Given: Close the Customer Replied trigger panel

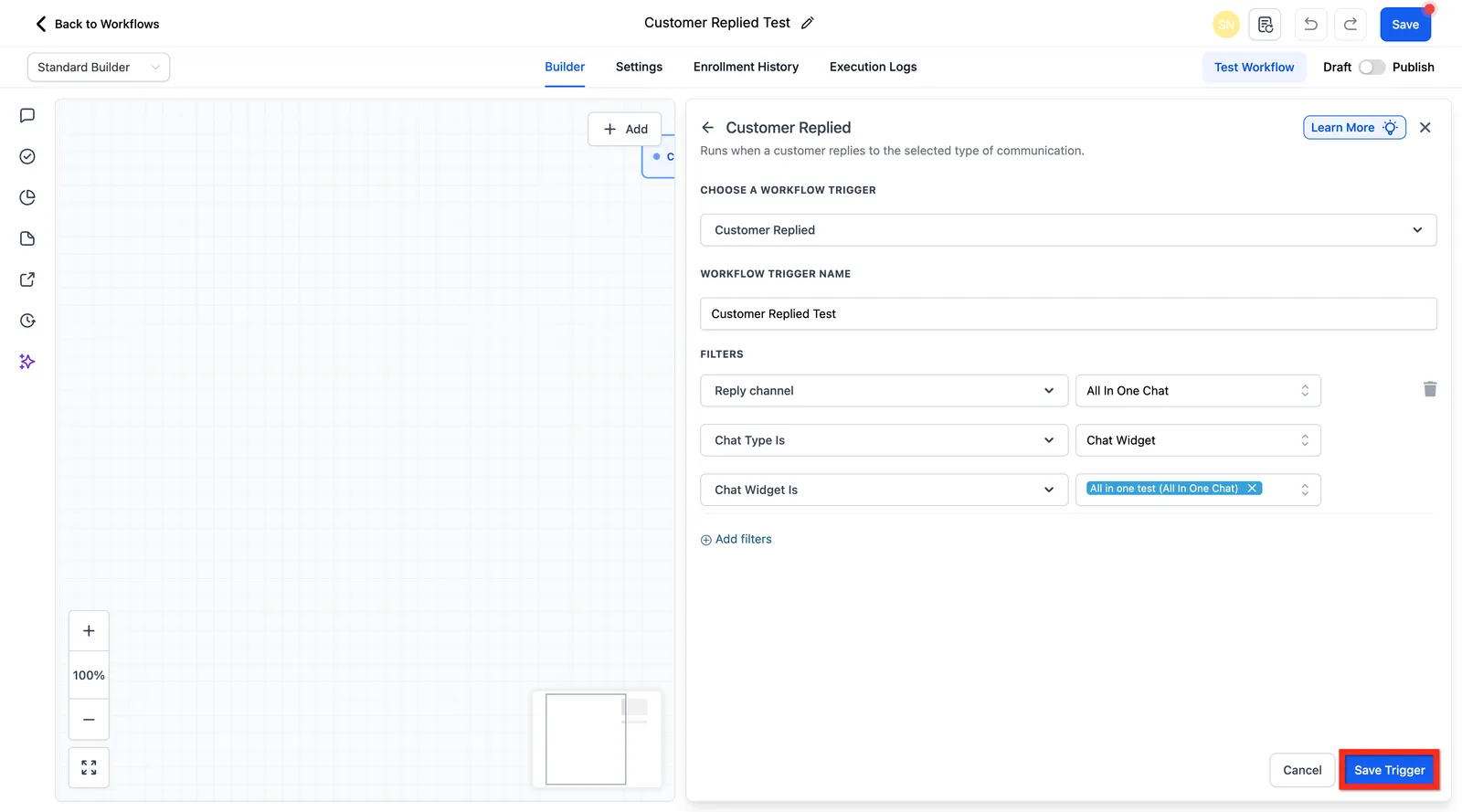Looking at the screenshot, I should tap(1425, 128).
